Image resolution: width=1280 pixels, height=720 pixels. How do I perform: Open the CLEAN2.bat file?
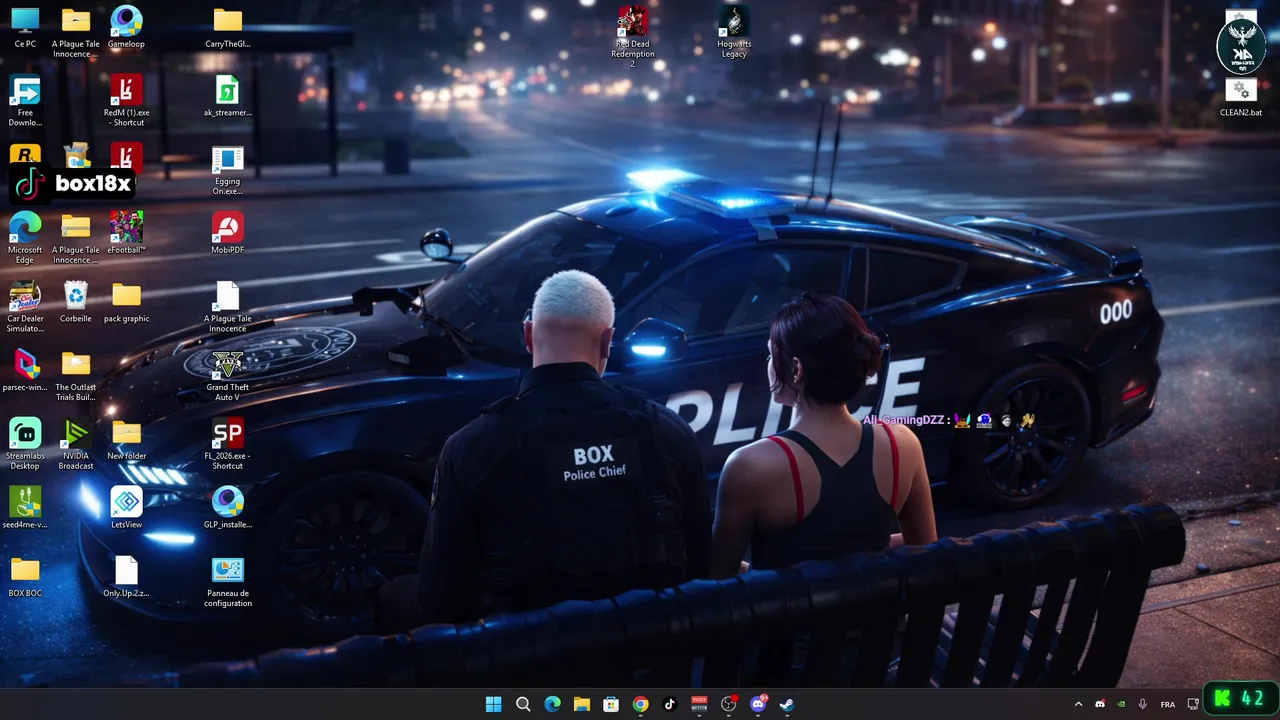[1241, 97]
